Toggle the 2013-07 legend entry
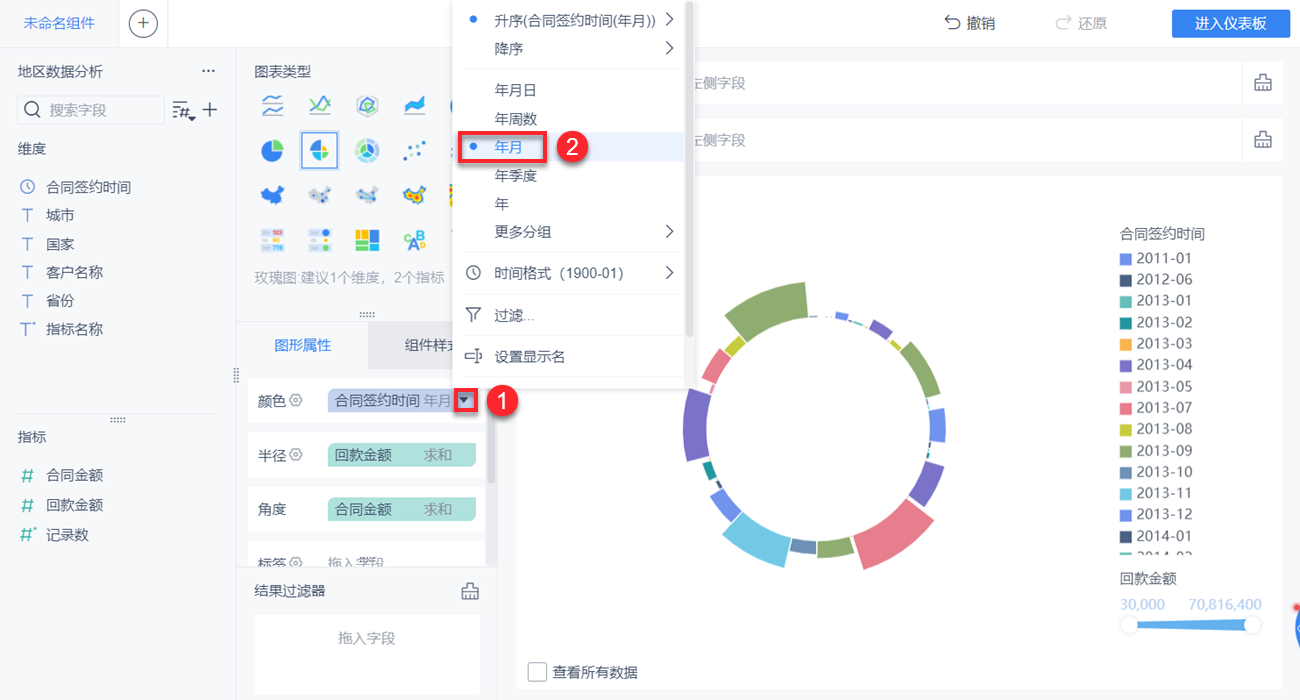 coord(1156,407)
